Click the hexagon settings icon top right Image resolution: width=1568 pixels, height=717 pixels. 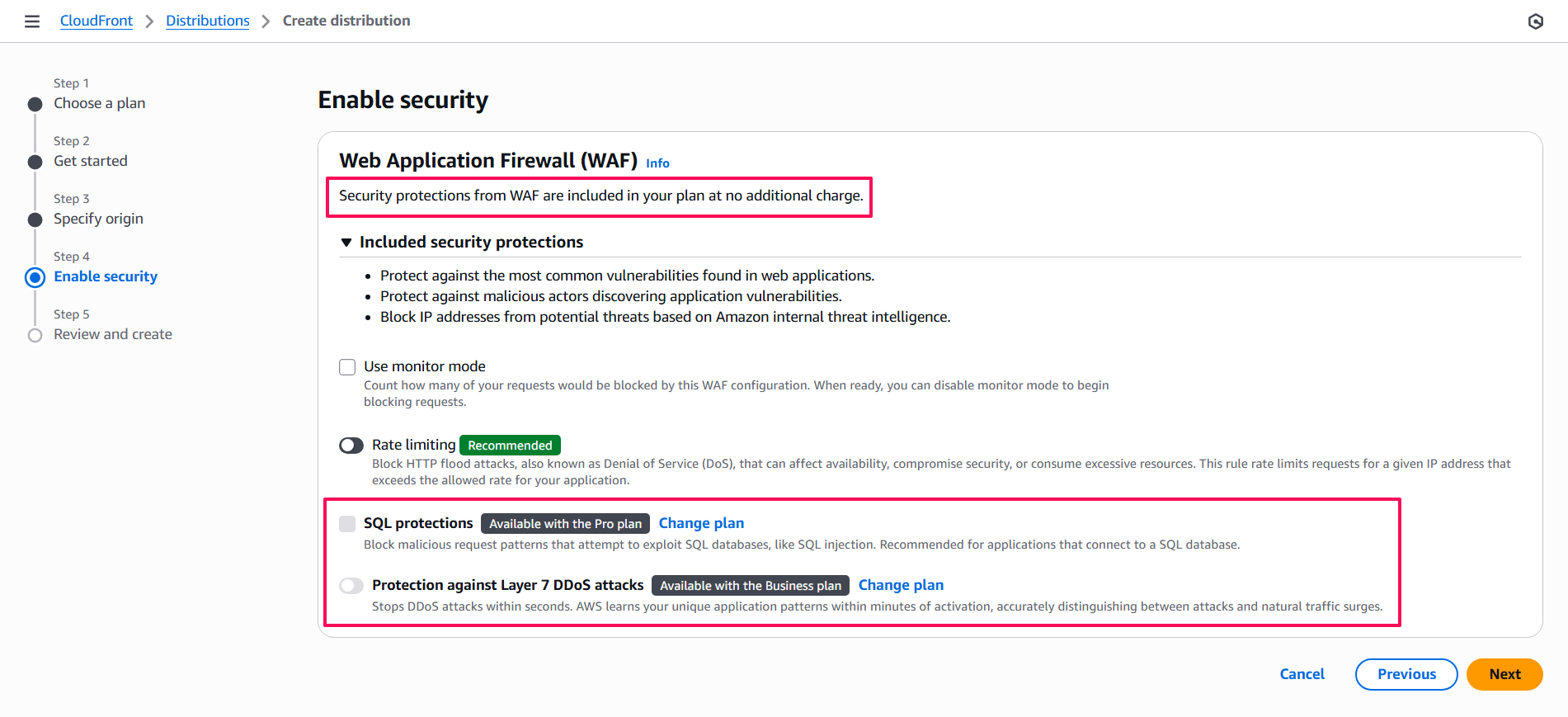(1535, 21)
